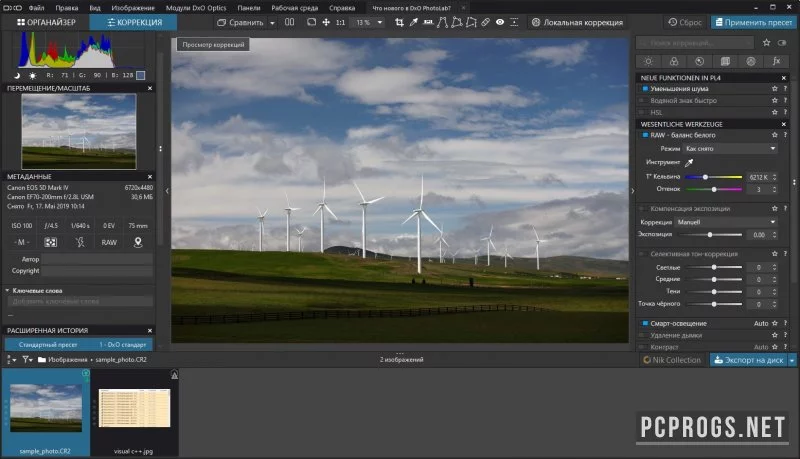This screenshot has height=459, width=800.
Task: Open the Изображение menu
Action: coord(133,8)
